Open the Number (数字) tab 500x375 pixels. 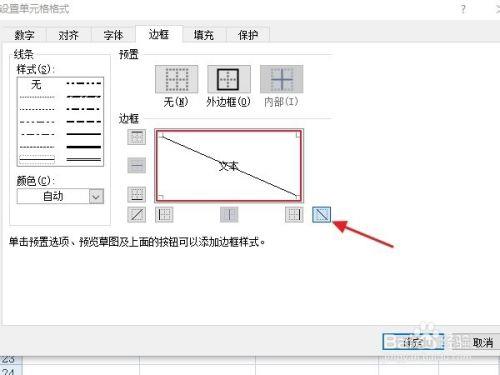coord(24,35)
